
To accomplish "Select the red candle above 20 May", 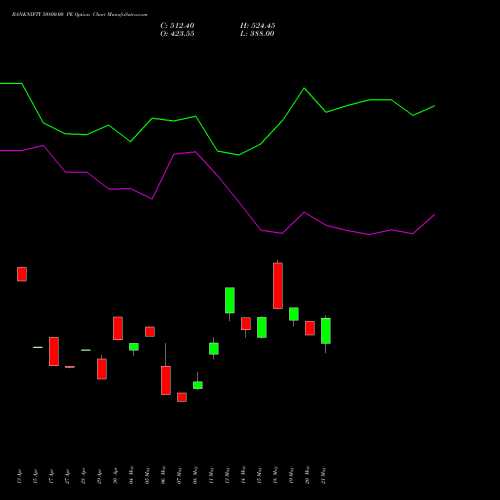I will (310, 328).
